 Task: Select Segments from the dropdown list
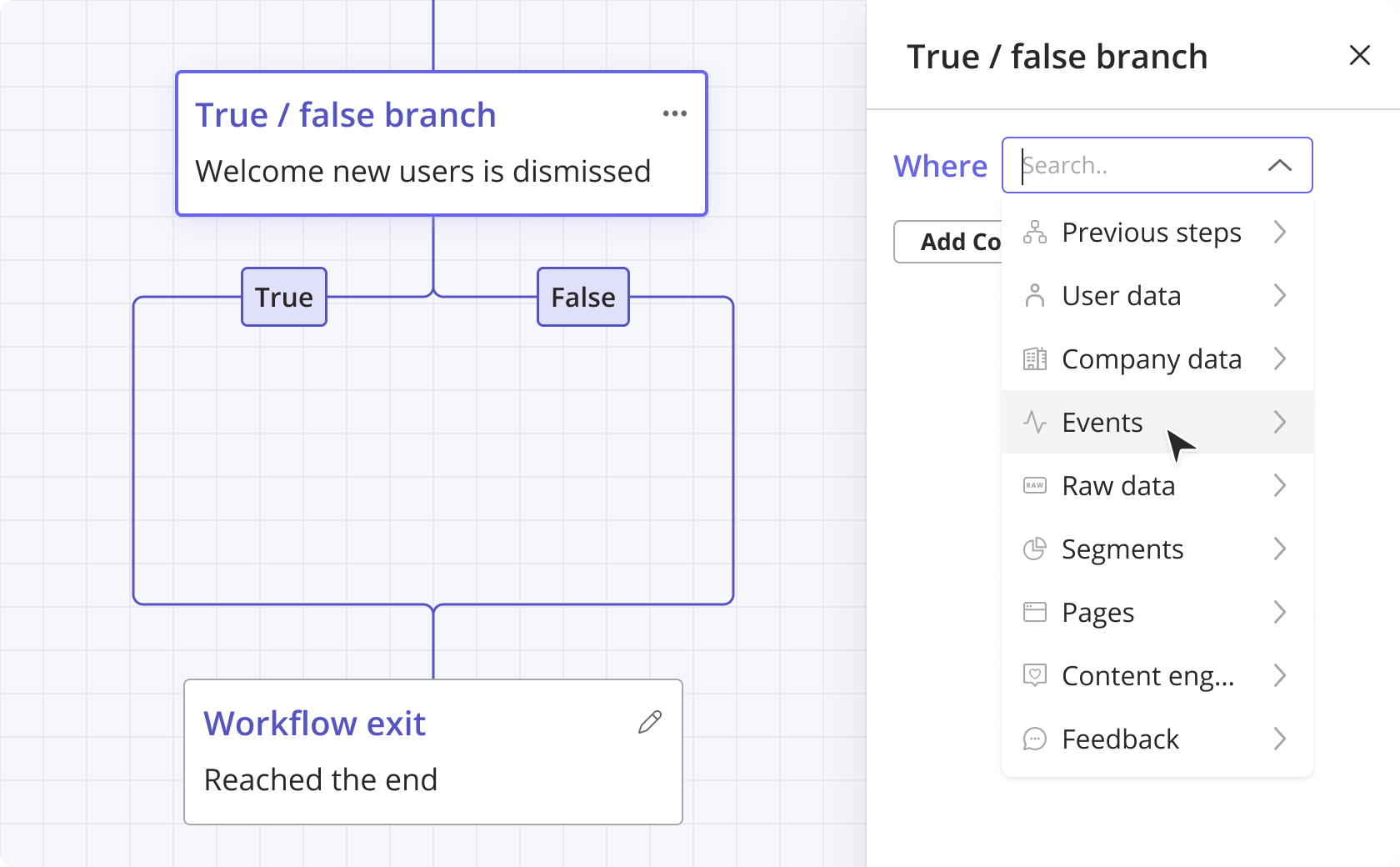[x=1122, y=549]
